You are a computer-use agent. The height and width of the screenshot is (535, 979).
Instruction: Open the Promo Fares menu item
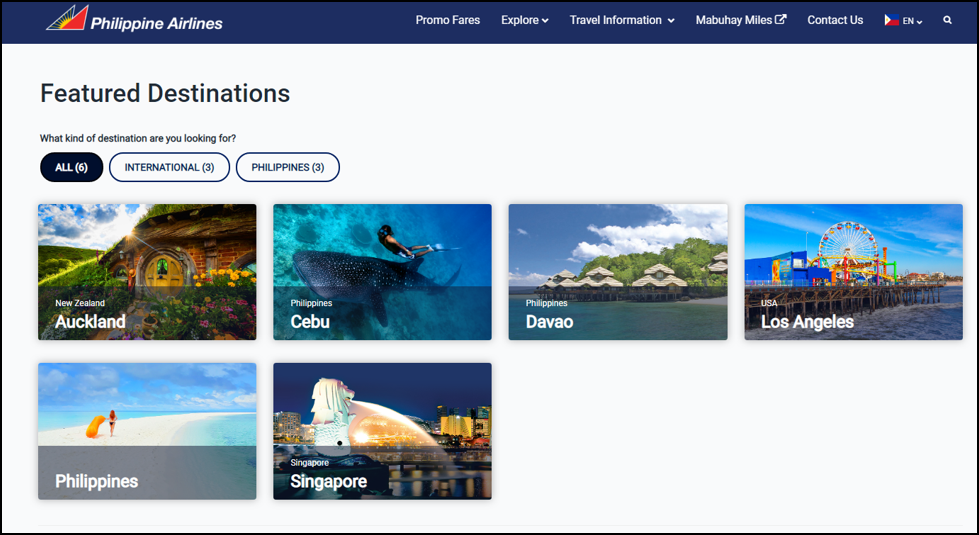point(448,20)
